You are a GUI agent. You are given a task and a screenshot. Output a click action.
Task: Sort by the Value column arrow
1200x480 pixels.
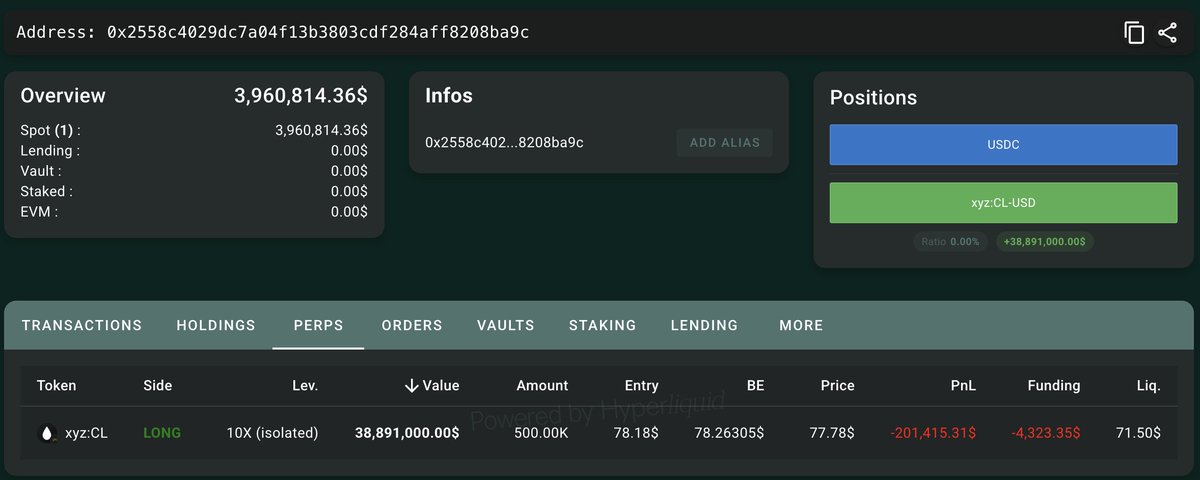pyautogui.click(x=411, y=385)
